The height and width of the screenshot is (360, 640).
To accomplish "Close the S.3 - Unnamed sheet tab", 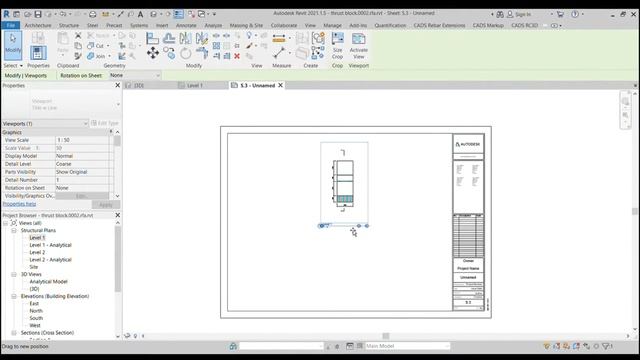I will [x=280, y=85].
